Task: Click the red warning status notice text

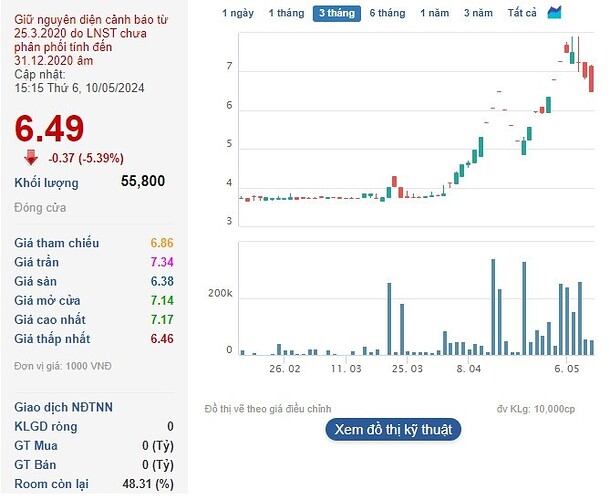Action: click(x=91, y=40)
